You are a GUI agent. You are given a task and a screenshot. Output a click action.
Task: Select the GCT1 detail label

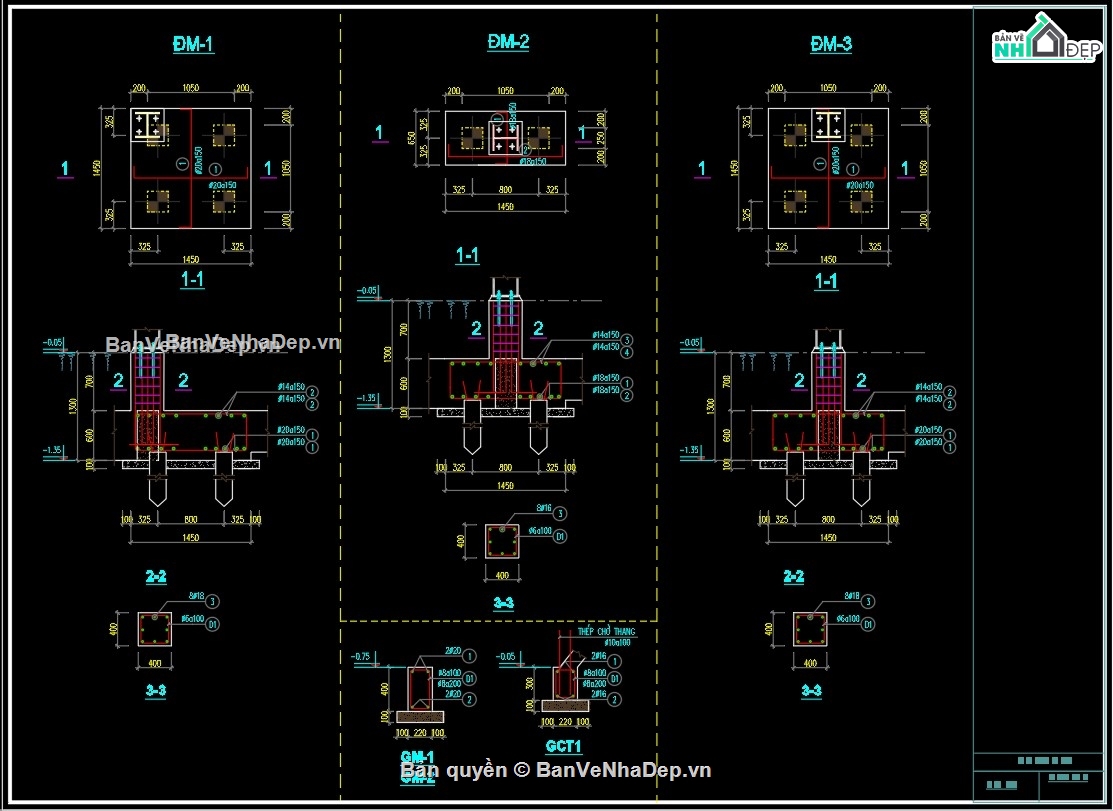564,746
